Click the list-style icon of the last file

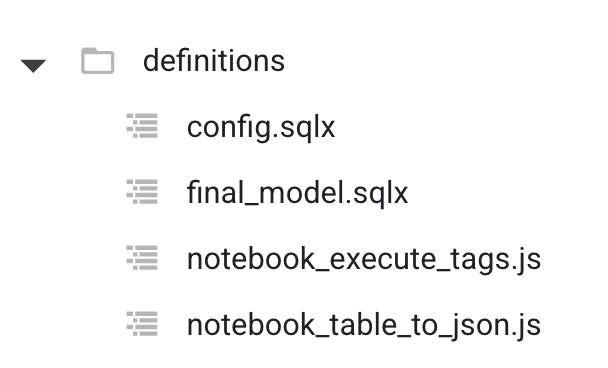coord(142,323)
